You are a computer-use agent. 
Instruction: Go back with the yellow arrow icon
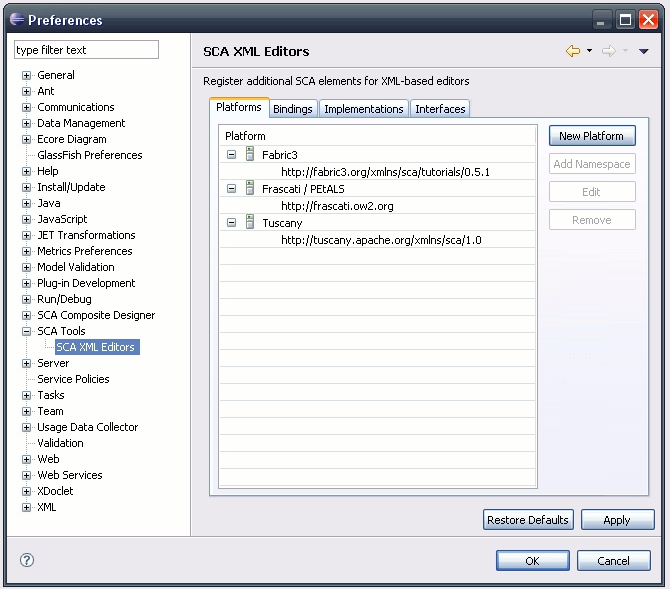[x=573, y=51]
